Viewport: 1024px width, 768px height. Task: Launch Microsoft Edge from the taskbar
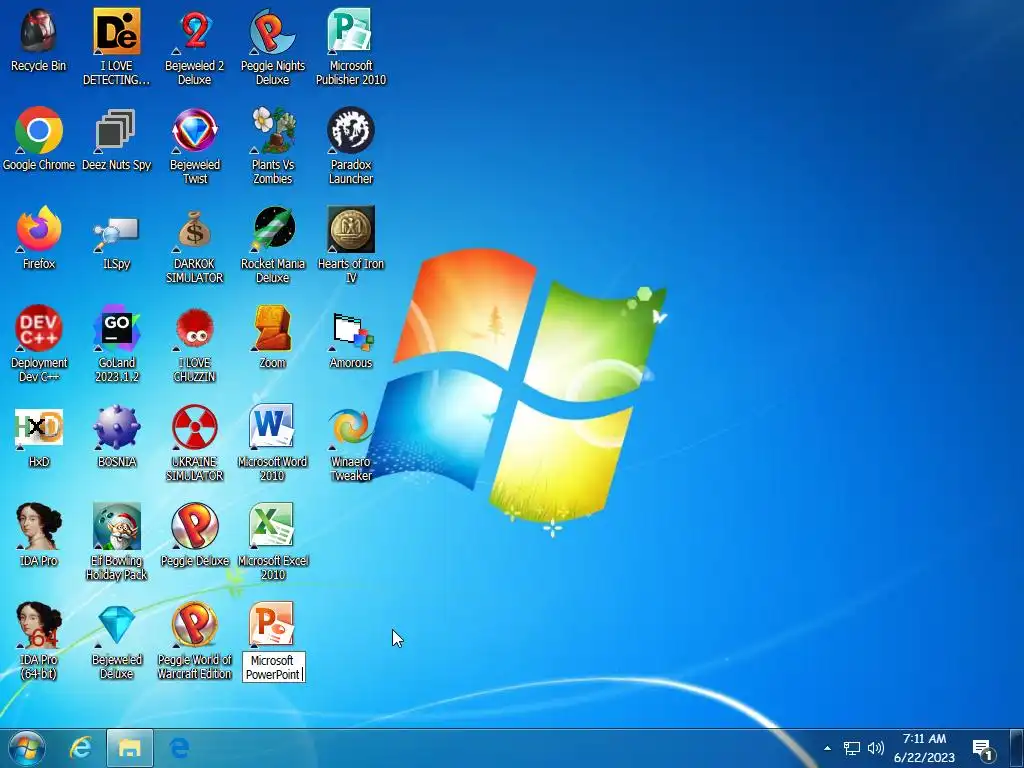tap(180, 748)
